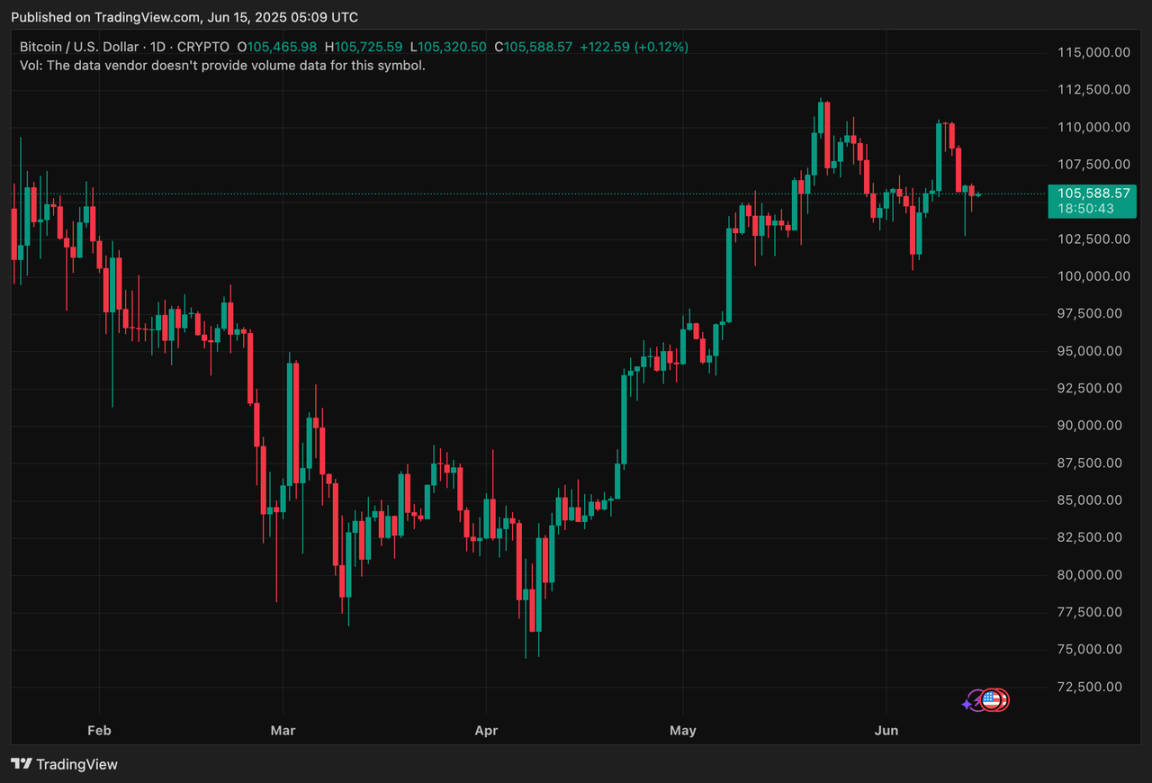The image size is (1152, 783).
Task: Click the 90,000.00 price axis label
Action: 1090,425
